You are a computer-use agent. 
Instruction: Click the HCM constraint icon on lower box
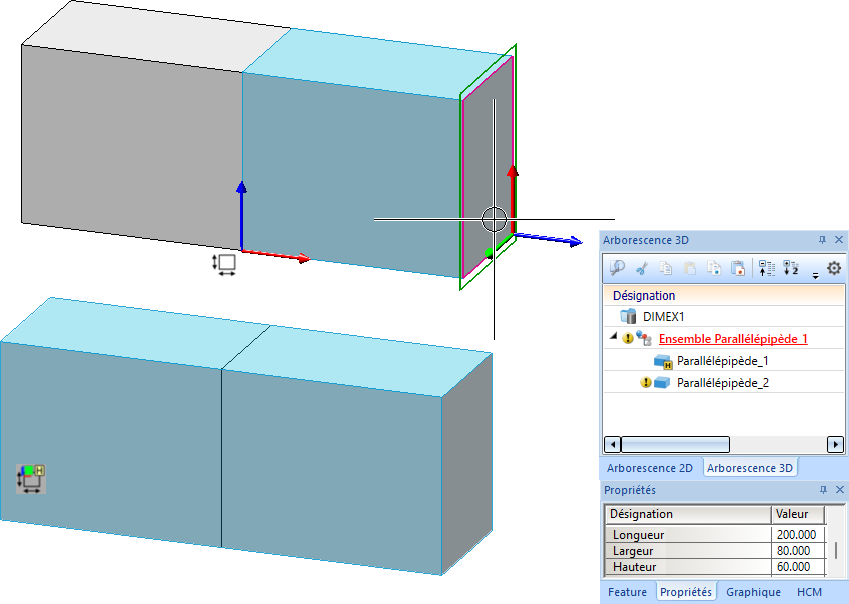[x=31, y=479]
